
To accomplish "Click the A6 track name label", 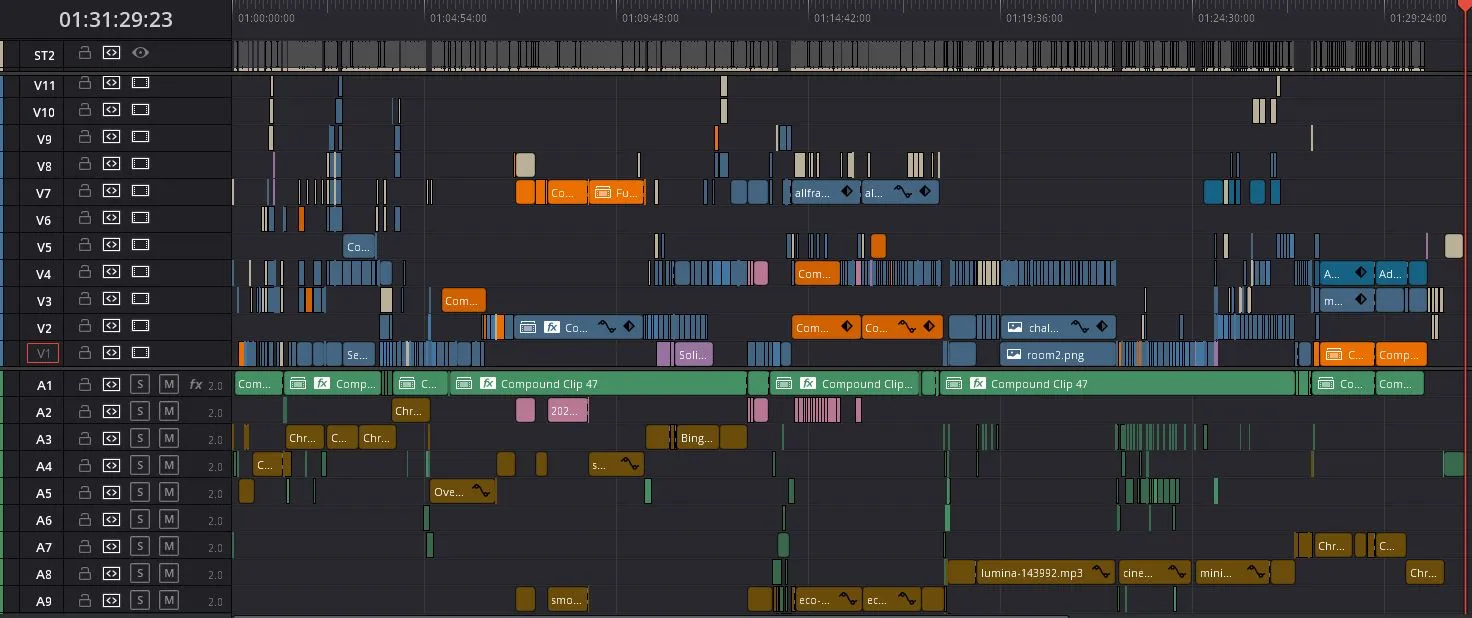I will 44,520.
